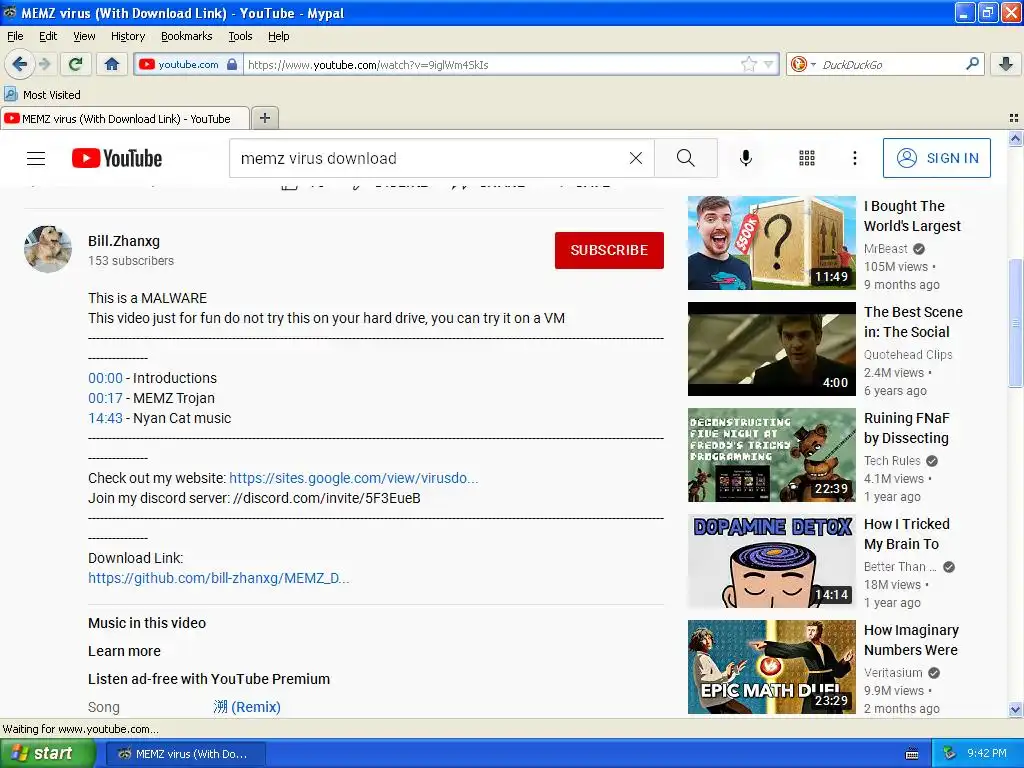Click the Most Visited bookmarks folder

tap(42, 95)
